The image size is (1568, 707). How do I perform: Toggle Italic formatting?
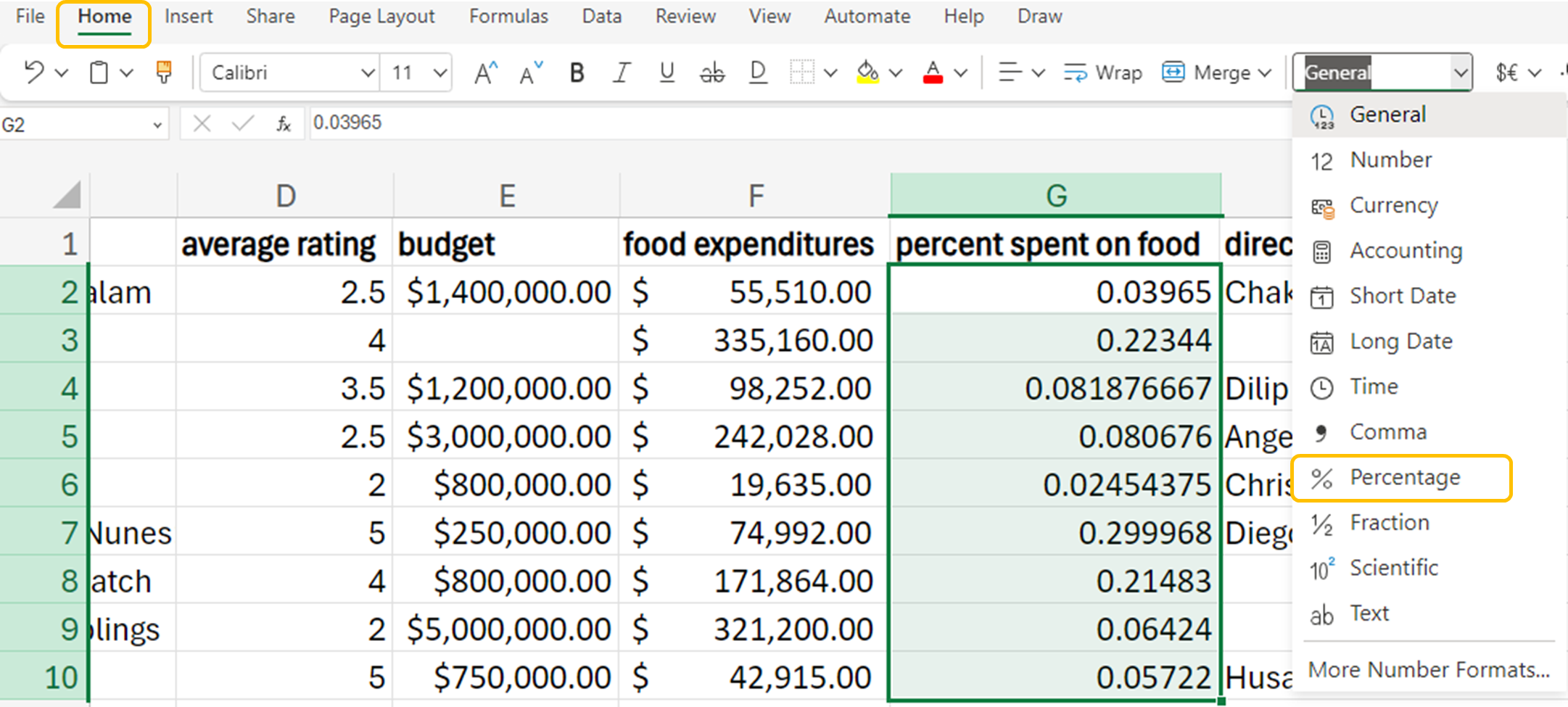coord(621,73)
